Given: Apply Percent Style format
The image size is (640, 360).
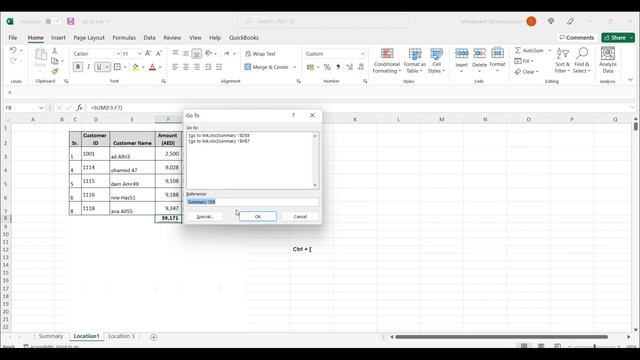Looking at the screenshot, I should point(327,67).
